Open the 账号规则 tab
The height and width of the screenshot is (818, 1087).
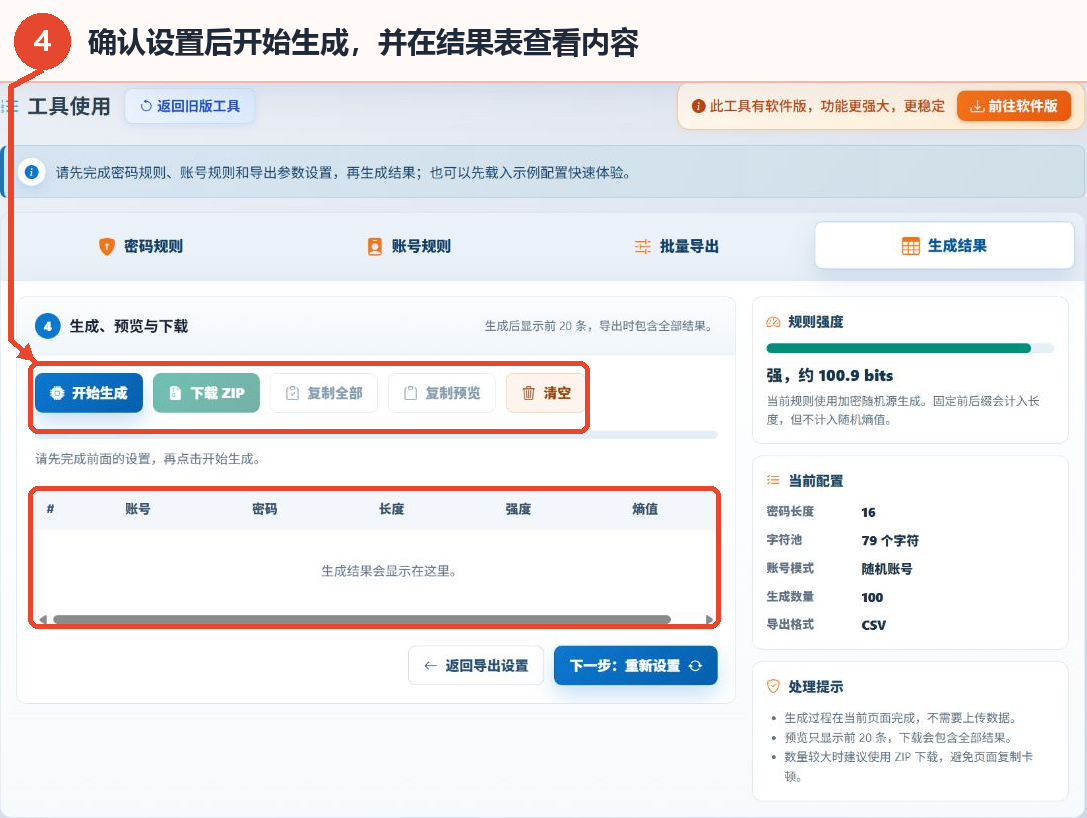(x=409, y=246)
